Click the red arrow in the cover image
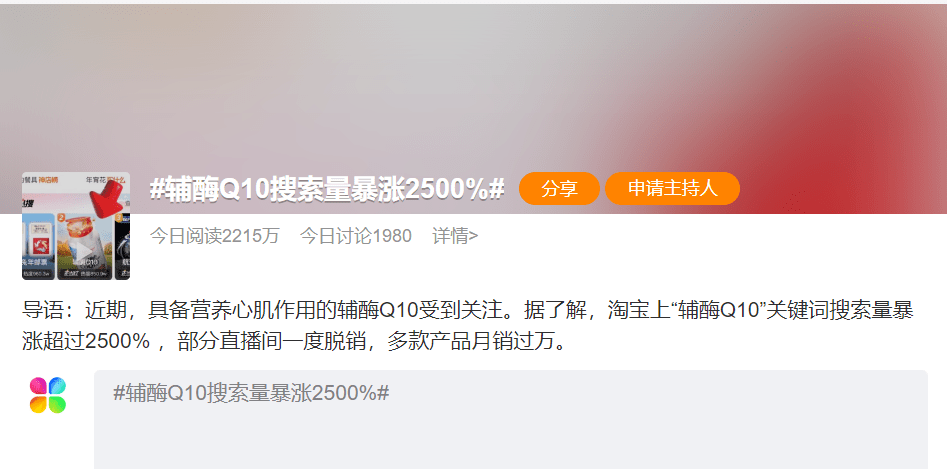The width and height of the screenshot is (947, 469). coord(106,200)
